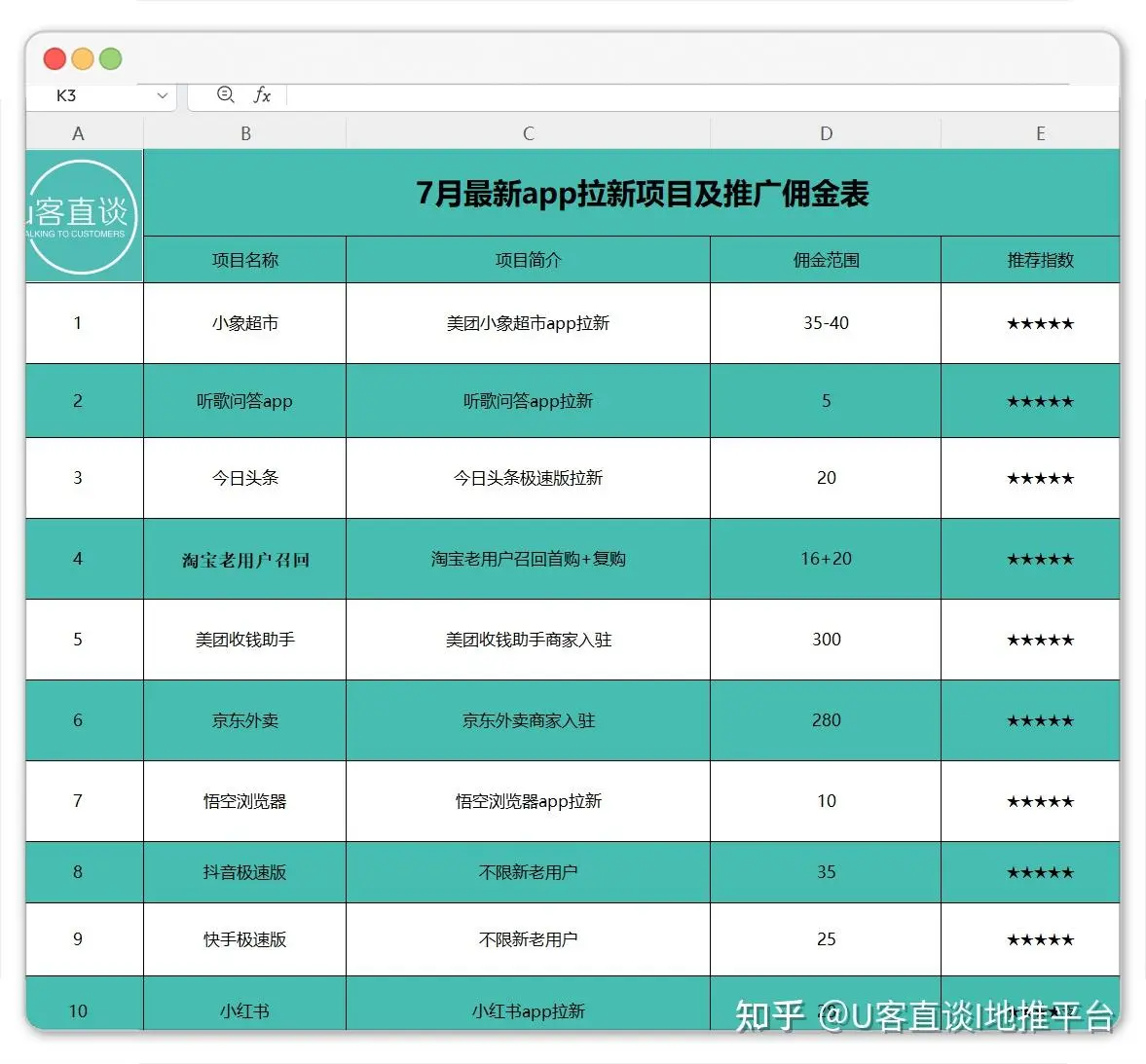Open the K3 name box dropdown arrow
Image resolution: width=1146 pixels, height=1064 pixels.
coord(163,95)
